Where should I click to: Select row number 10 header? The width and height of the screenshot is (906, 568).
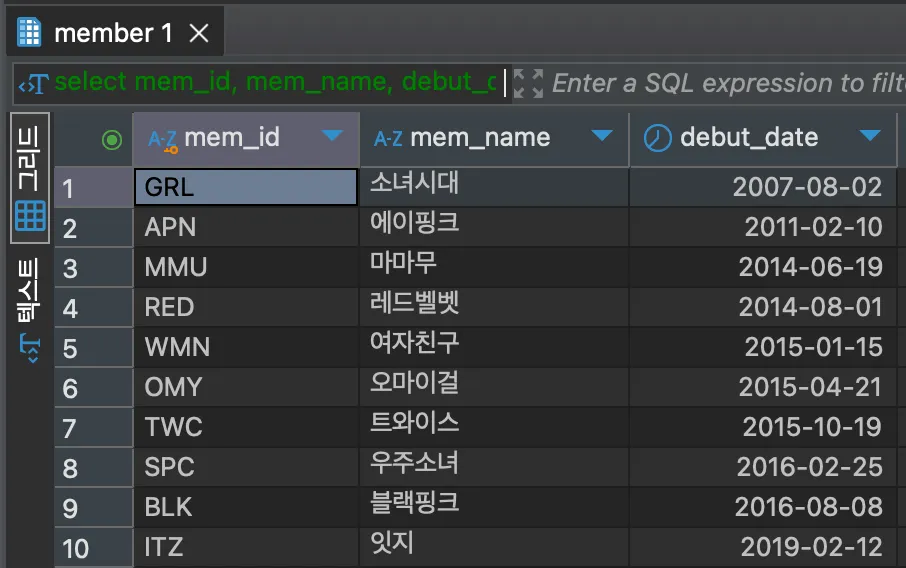[x=94, y=547]
